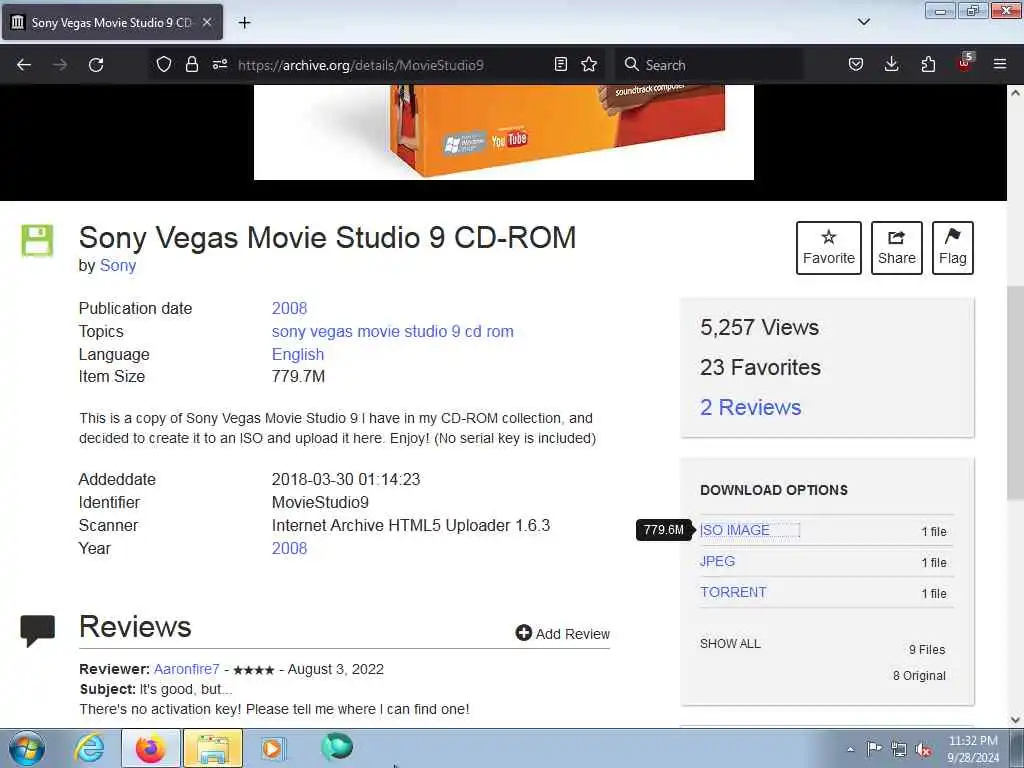
Task: Click the green floppy software icon
Action: [37, 240]
